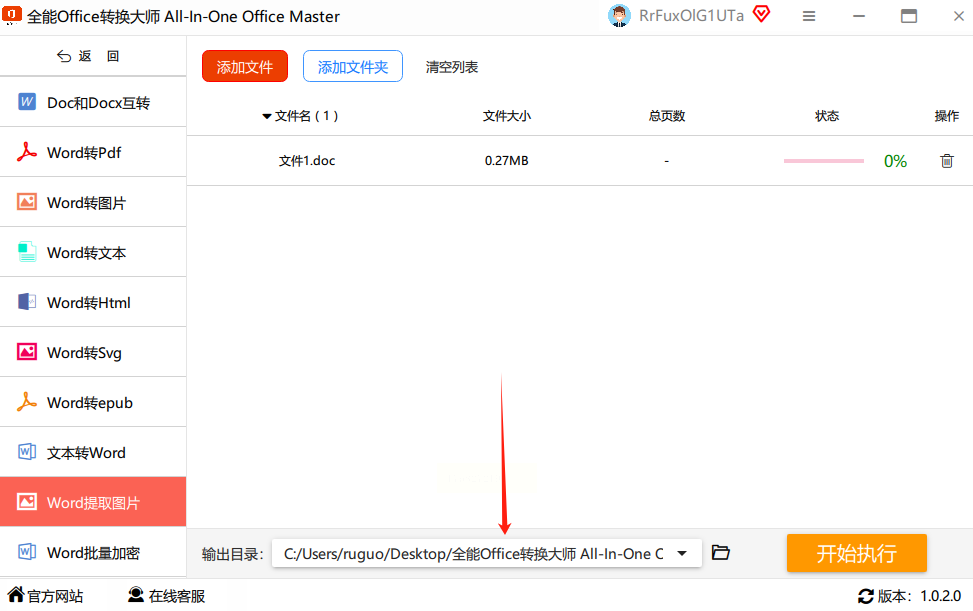Collapse the 文件名 sort triangle
Image resolution: width=973 pixels, height=611 pixels.
[x=267, y=117]
